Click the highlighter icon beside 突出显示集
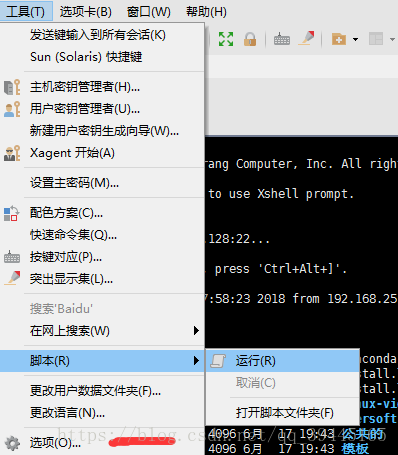The height and width of the screenshot is (455, 398). (12, 278)
